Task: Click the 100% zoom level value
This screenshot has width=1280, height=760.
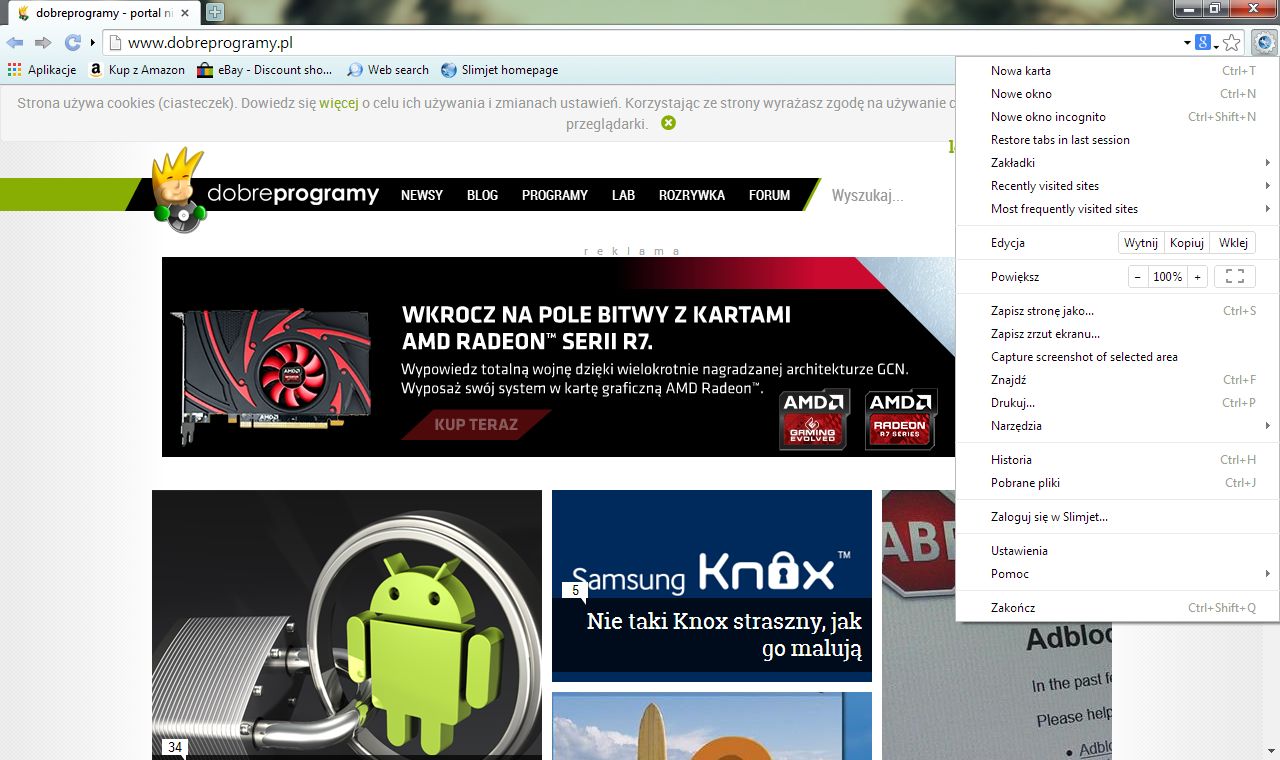Action: pyautogui.click(x=1167, y=277)
